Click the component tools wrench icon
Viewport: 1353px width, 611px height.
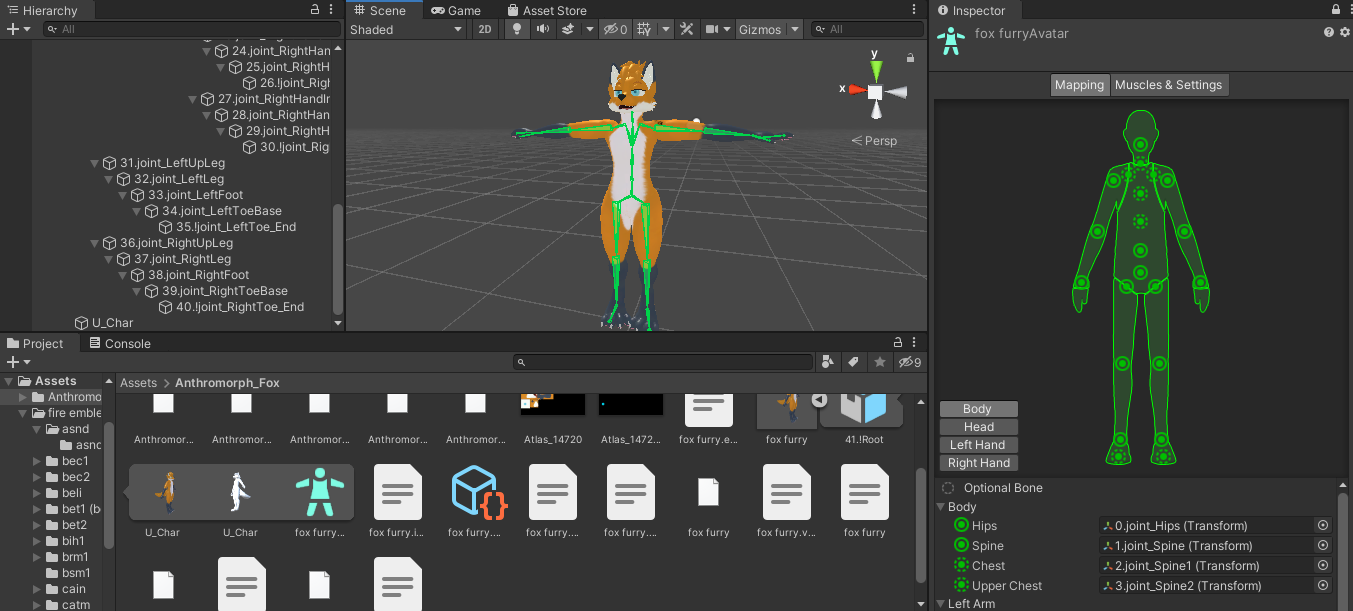(x=686, y=29)
